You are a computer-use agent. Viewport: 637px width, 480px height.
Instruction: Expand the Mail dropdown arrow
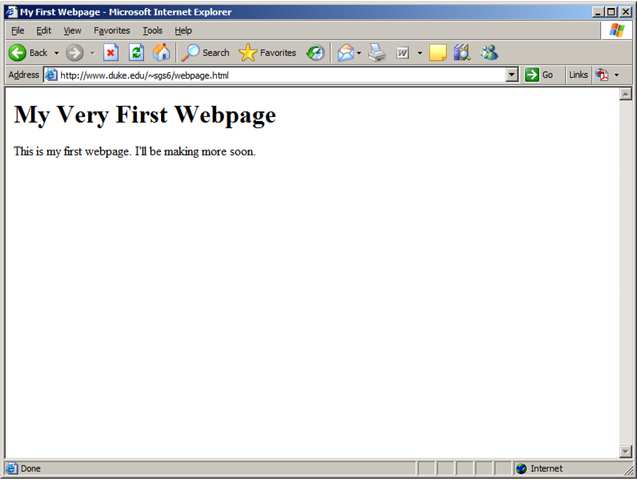pyautogui.click(x=359, y=53)
